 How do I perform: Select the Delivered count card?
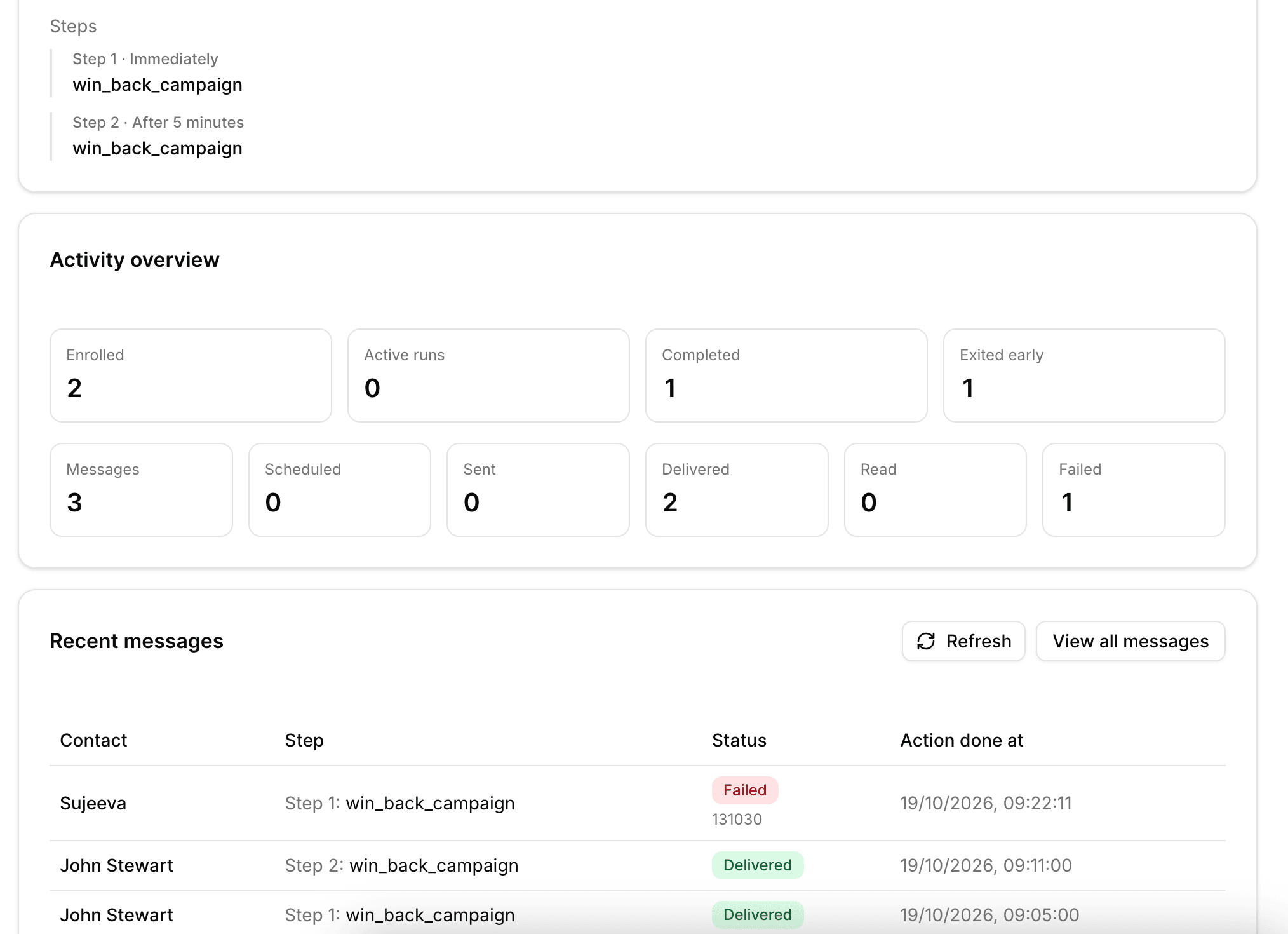pyautogui.click(x=737, y=490)
